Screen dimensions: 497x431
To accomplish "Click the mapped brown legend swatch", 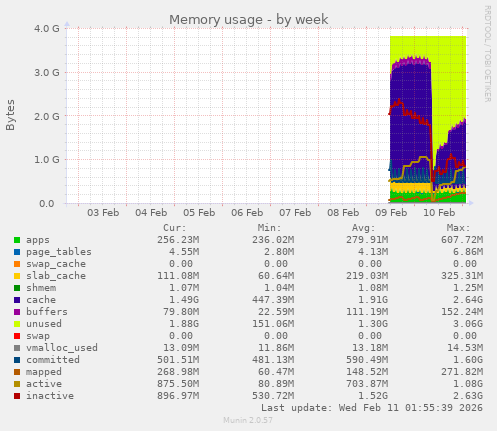I will [17, 372].
